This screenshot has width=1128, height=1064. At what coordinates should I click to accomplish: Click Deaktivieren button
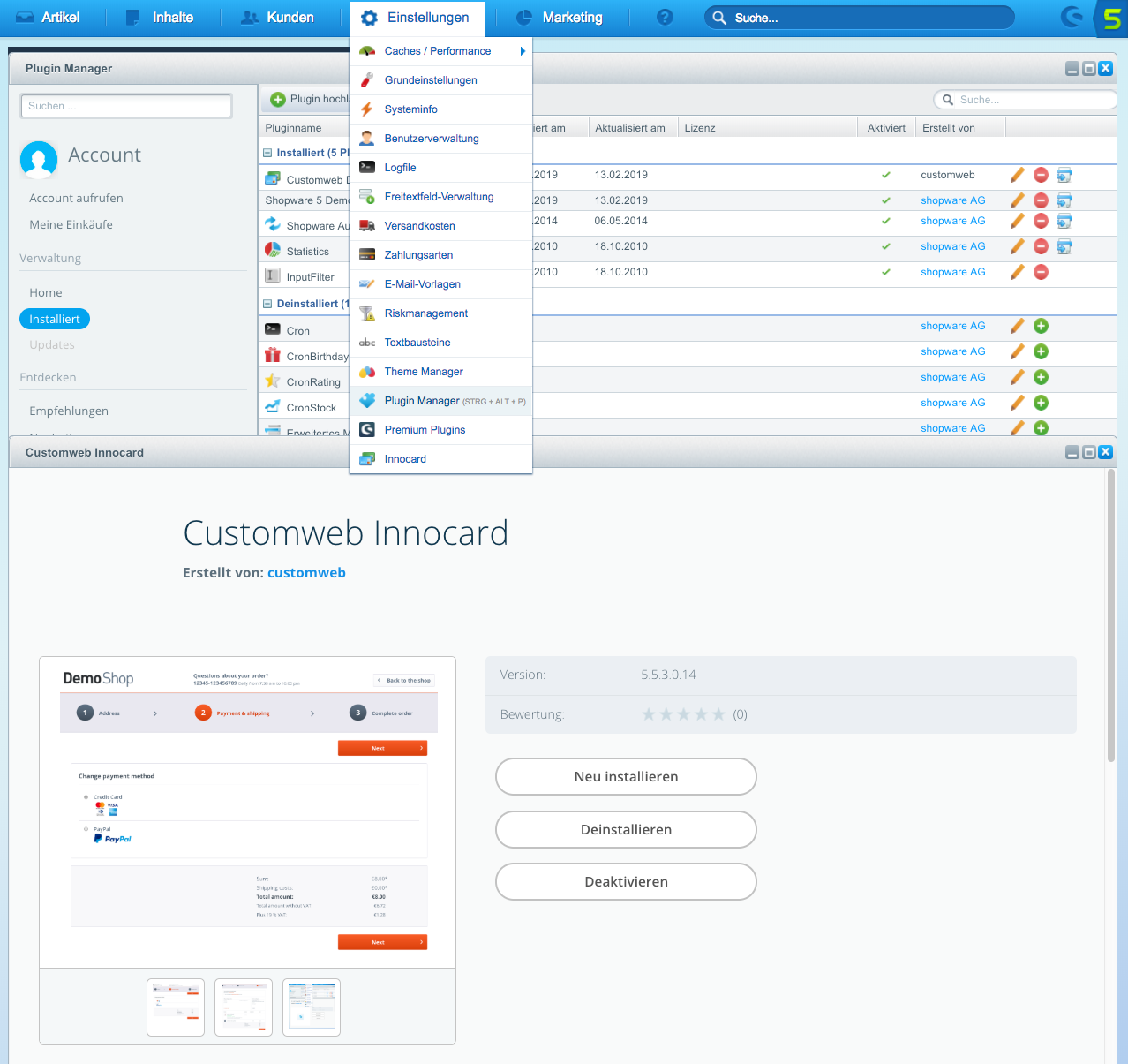pos(626,882)
